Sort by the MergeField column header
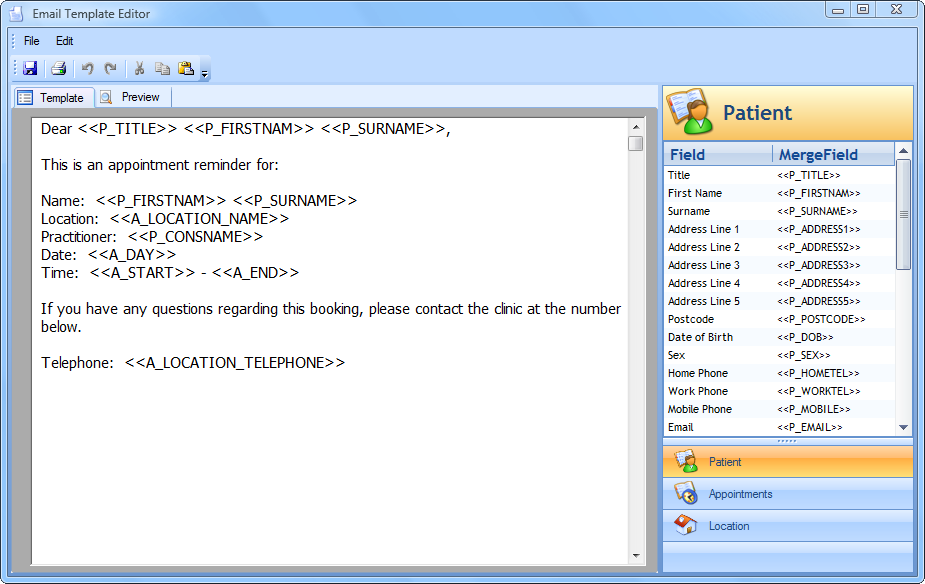The image size is (925, 584). [x=834, y=155]
